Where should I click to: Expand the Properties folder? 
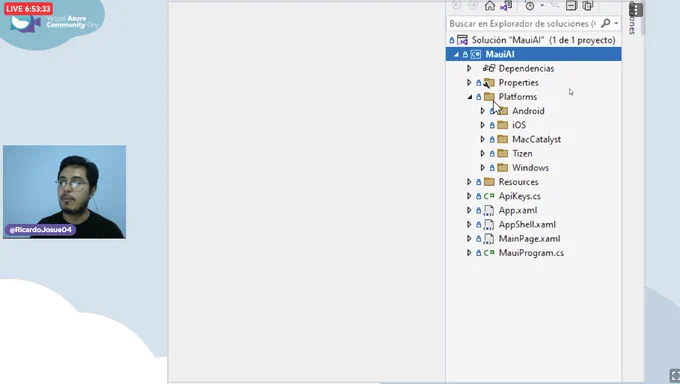469,82
